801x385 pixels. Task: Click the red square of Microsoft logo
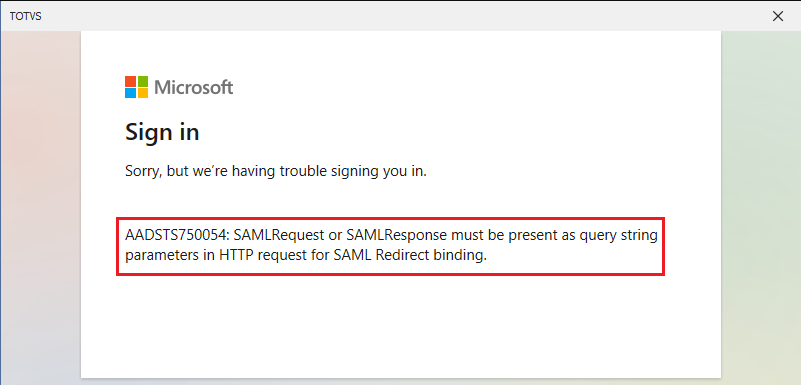click(x=130, y=81)
